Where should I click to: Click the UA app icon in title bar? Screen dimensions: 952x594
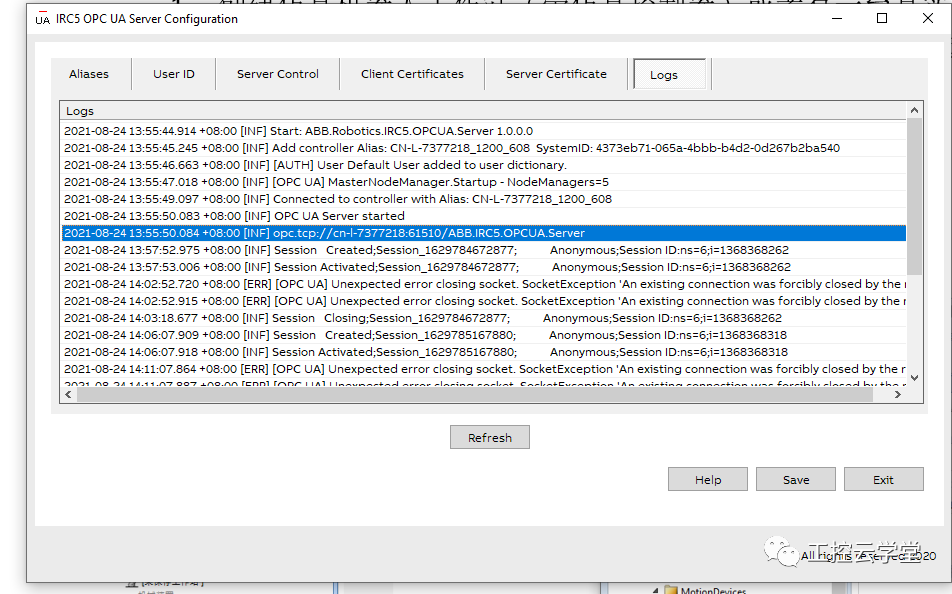pos(42,19)
